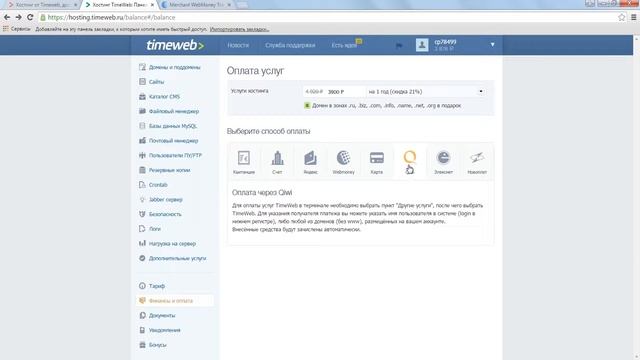The width and height of the screenshot is (640, 360).
Task: Open the Сервисы apps shortcut in bookmarks bar
Action: point(17,29)
